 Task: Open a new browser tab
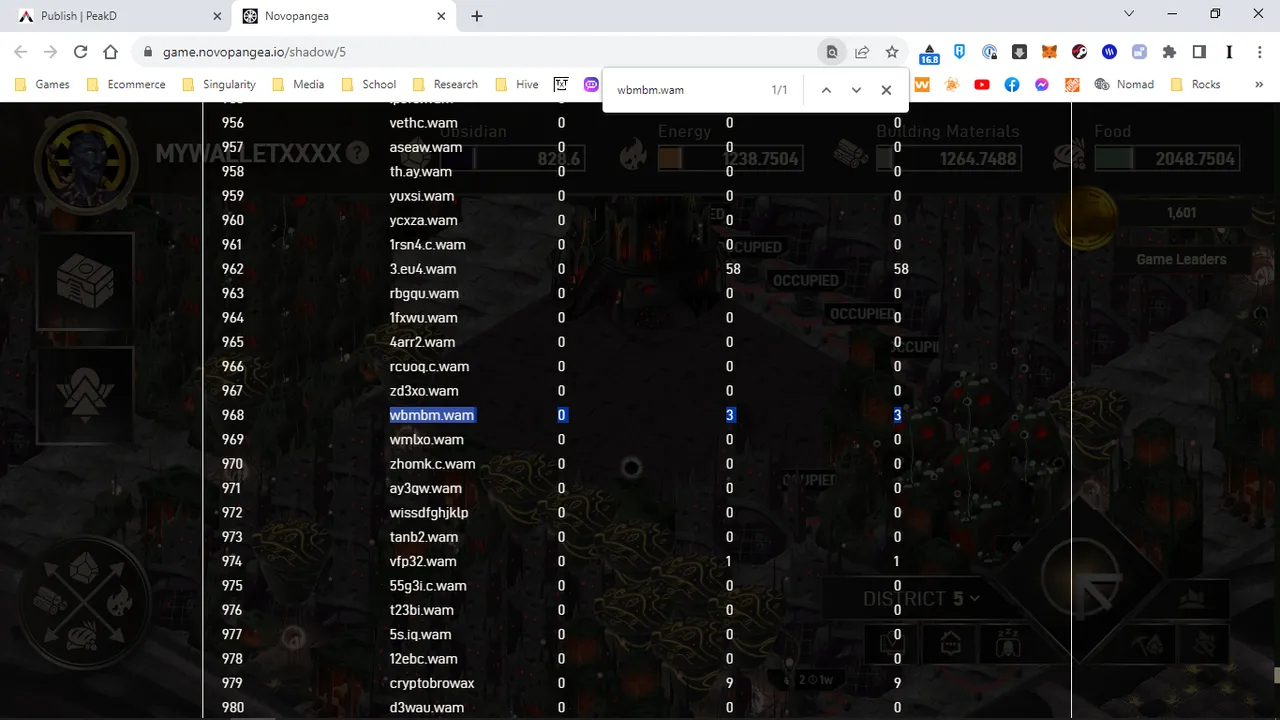click(x=477, y=16)
